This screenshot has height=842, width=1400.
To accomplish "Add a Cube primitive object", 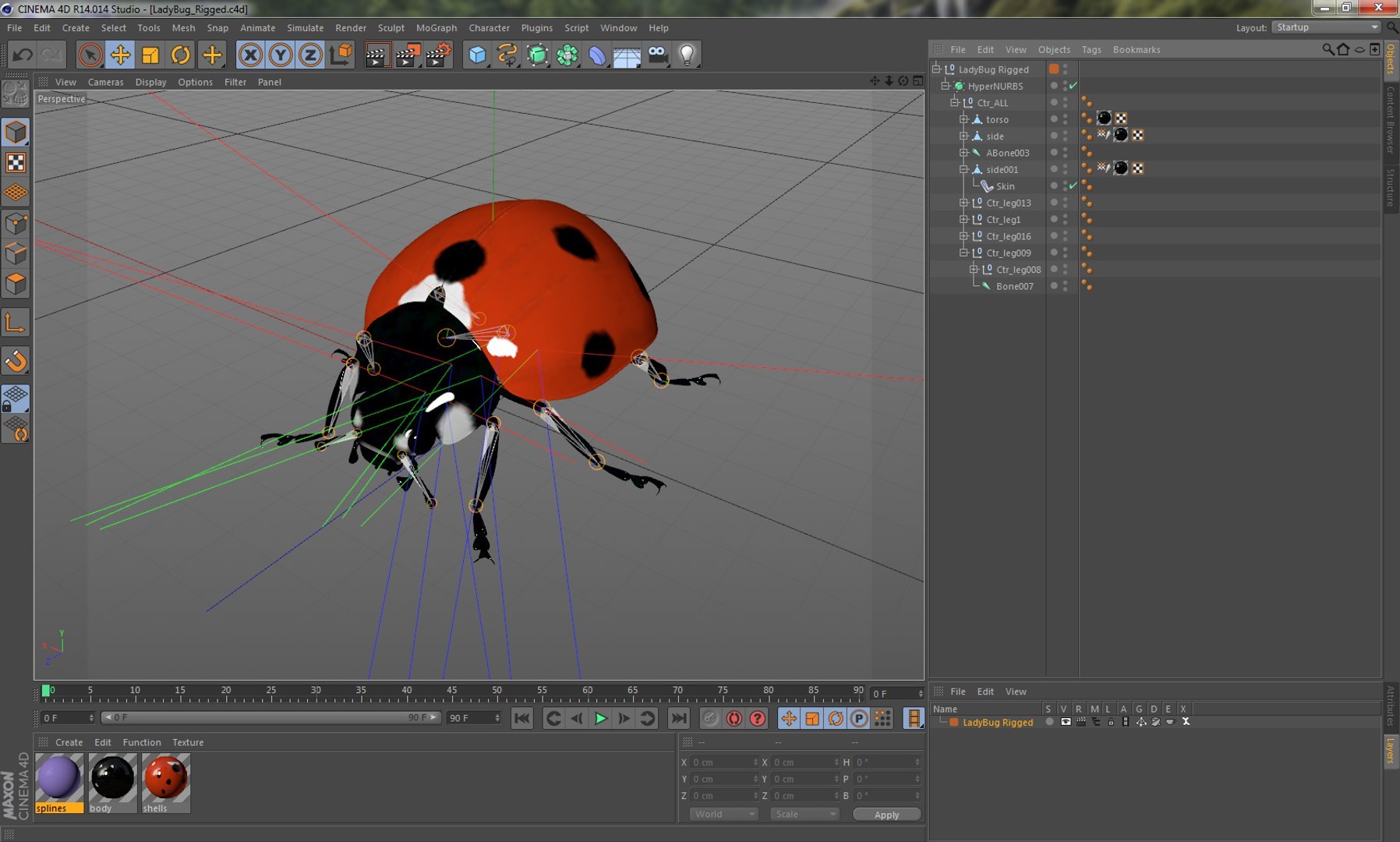I will (x=477, y=55).
